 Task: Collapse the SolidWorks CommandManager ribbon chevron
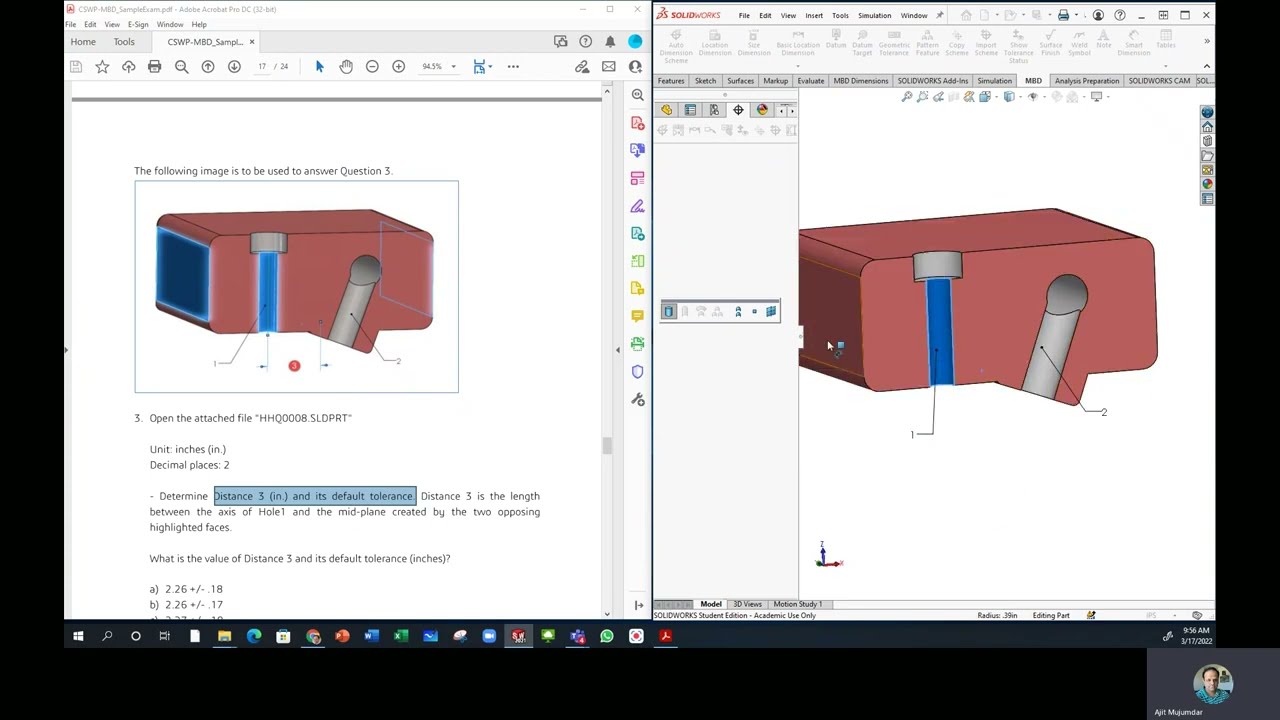click(1207, 67)
